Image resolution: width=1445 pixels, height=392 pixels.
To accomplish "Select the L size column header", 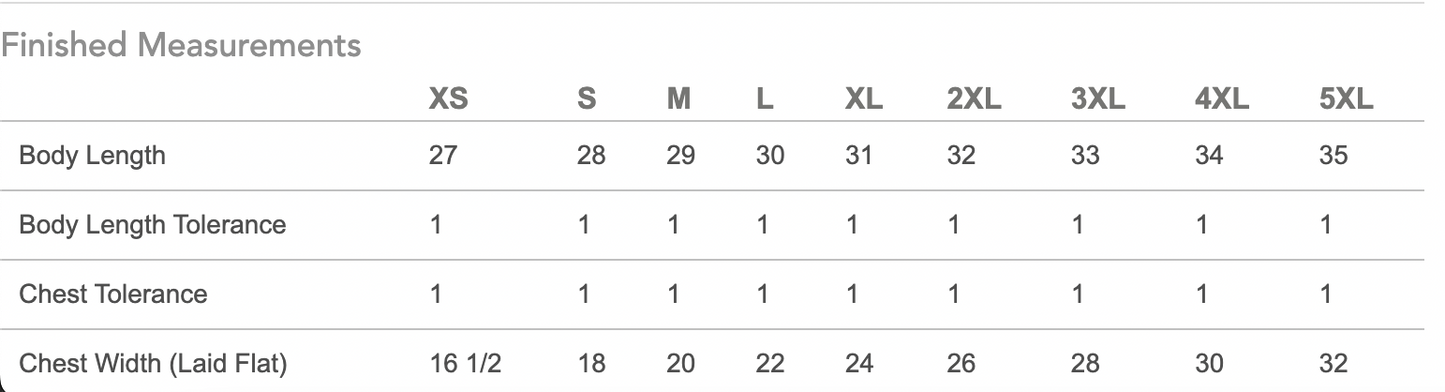I will coord(764,99).
